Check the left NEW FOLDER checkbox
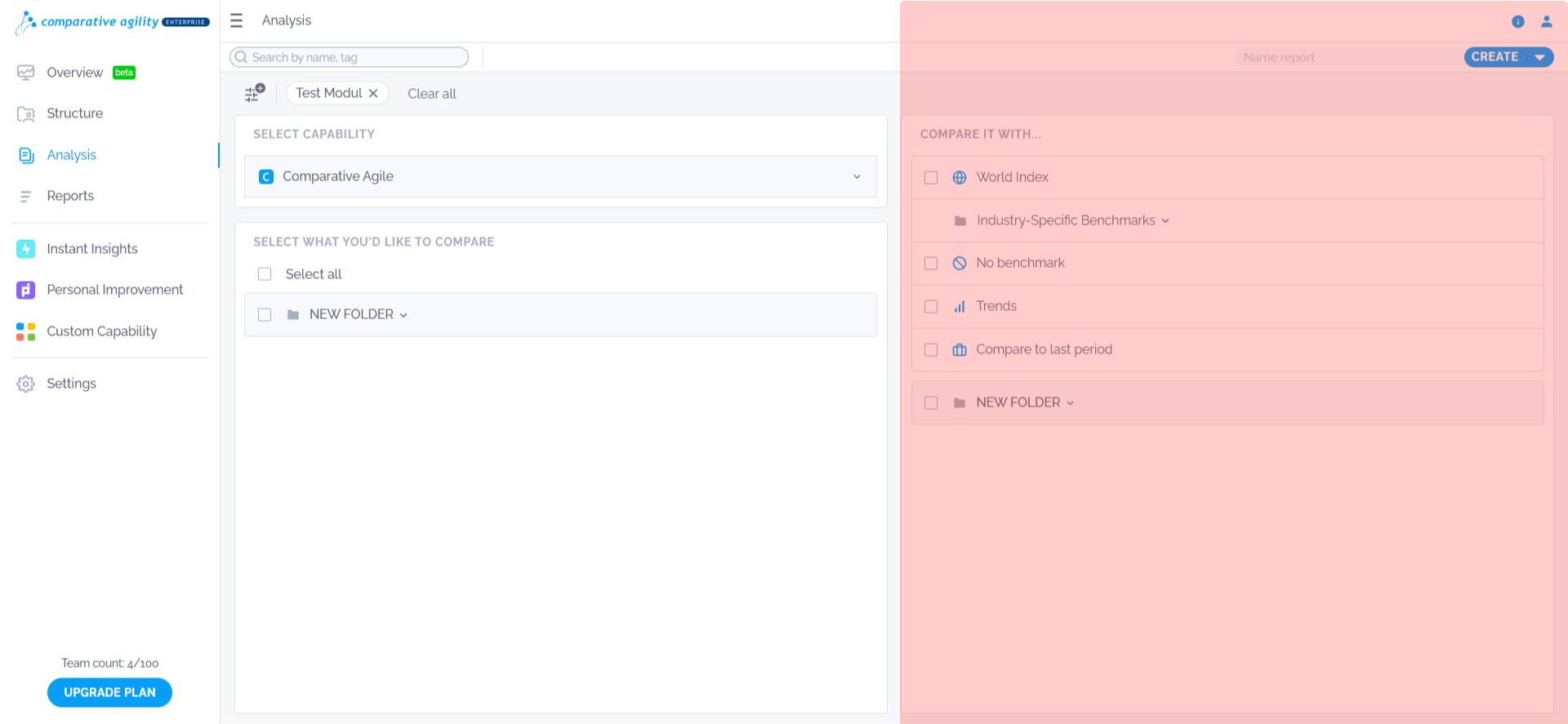The image size is (1568, 724). tap(265, 315)
